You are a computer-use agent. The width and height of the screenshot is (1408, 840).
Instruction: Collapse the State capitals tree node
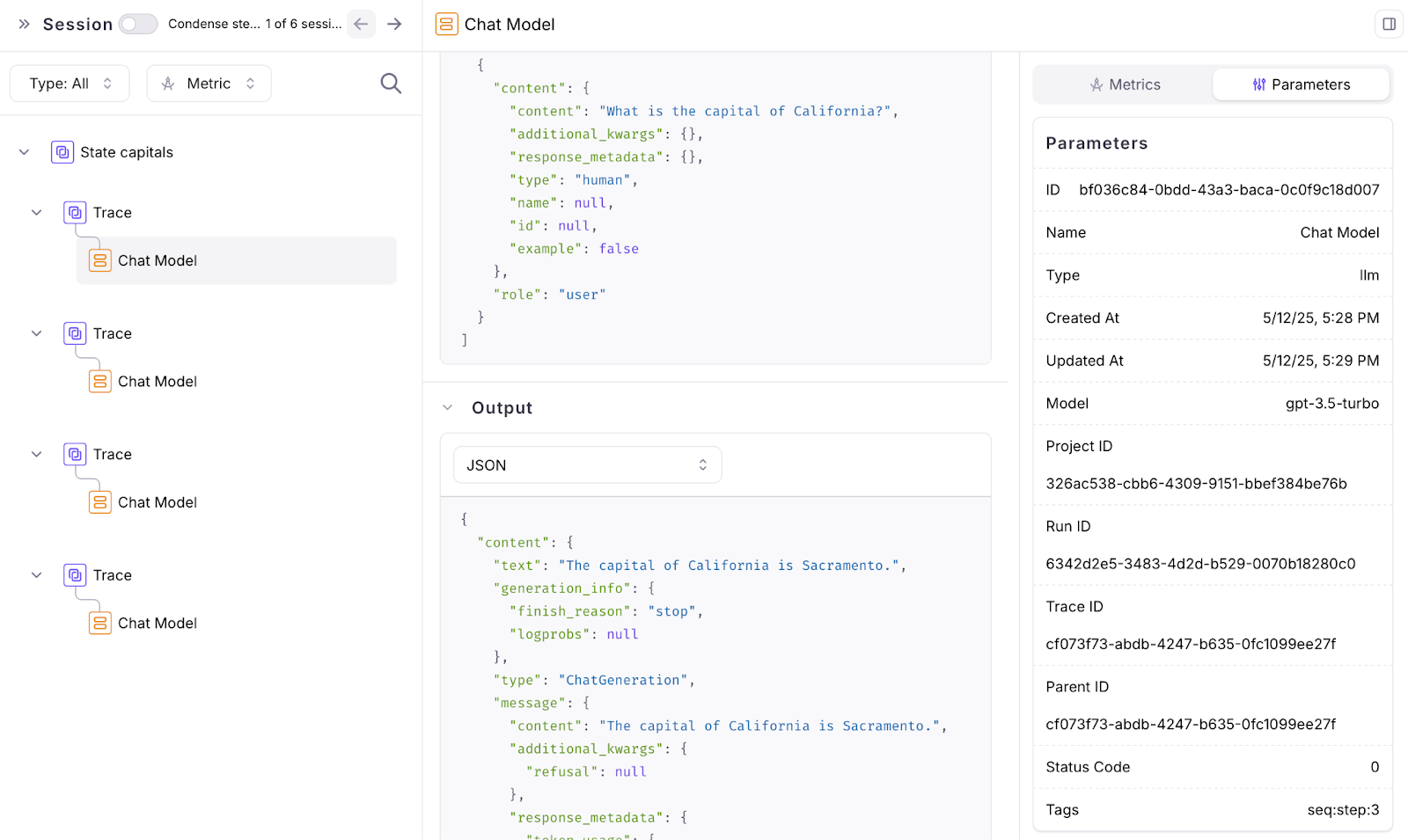tap(24, 152)
